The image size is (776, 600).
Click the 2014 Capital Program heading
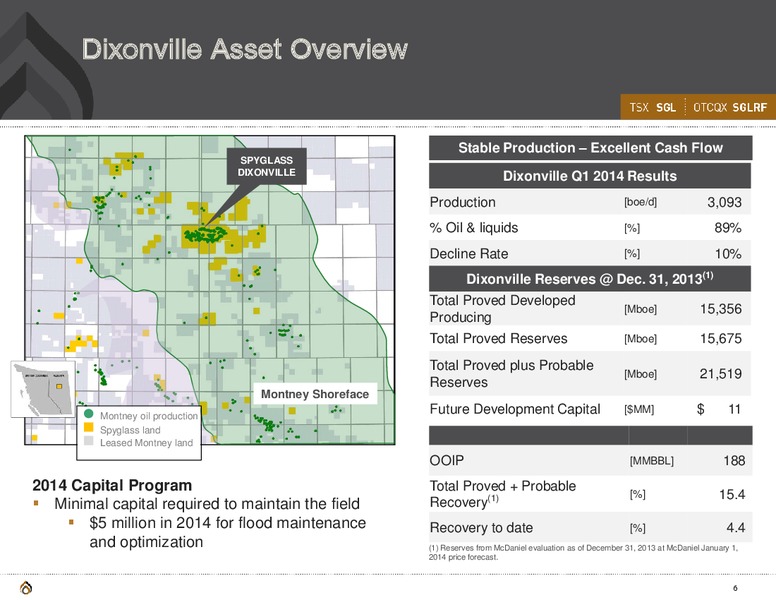tap(112, 485)
